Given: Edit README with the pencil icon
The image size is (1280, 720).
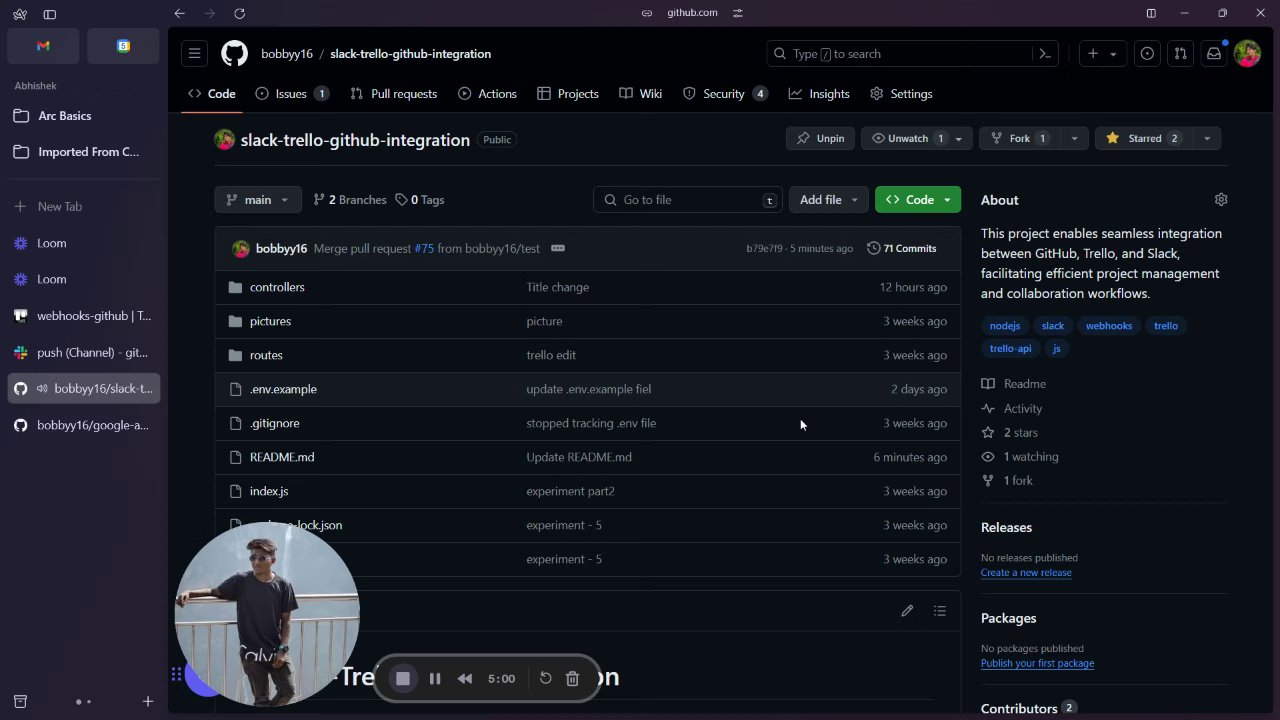Looking at the screenshot, I should [x=907, y=611].
